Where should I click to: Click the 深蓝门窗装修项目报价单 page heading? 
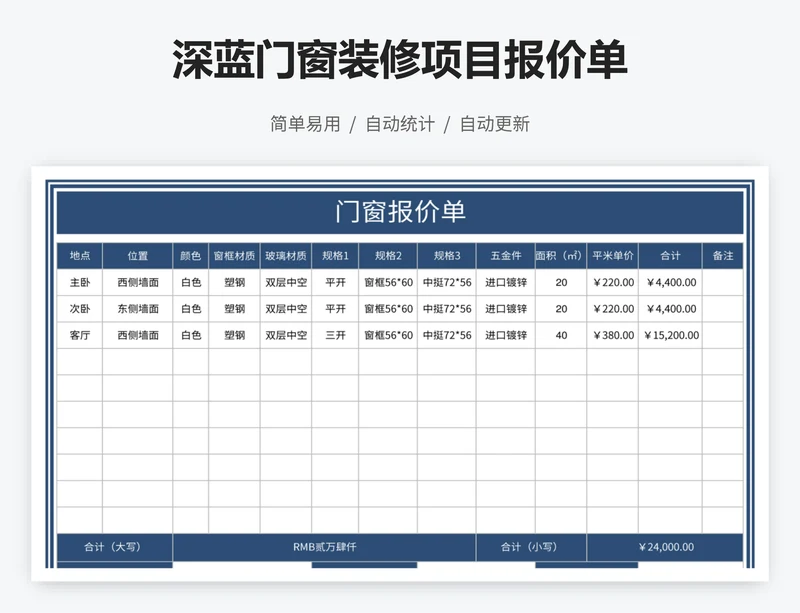pos(399,60)
